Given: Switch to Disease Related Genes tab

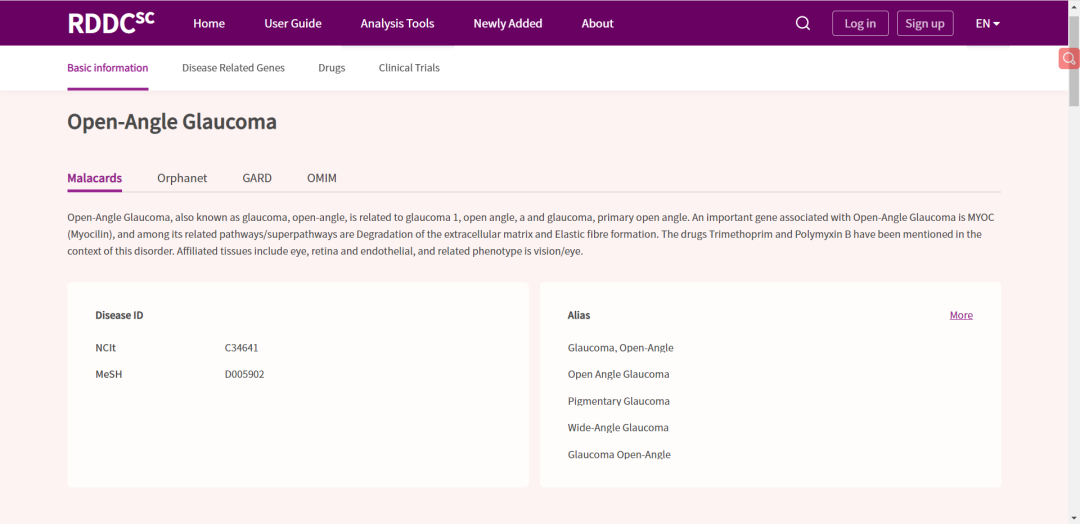Looking at the screenshot, I should click(x=233, y=68).
